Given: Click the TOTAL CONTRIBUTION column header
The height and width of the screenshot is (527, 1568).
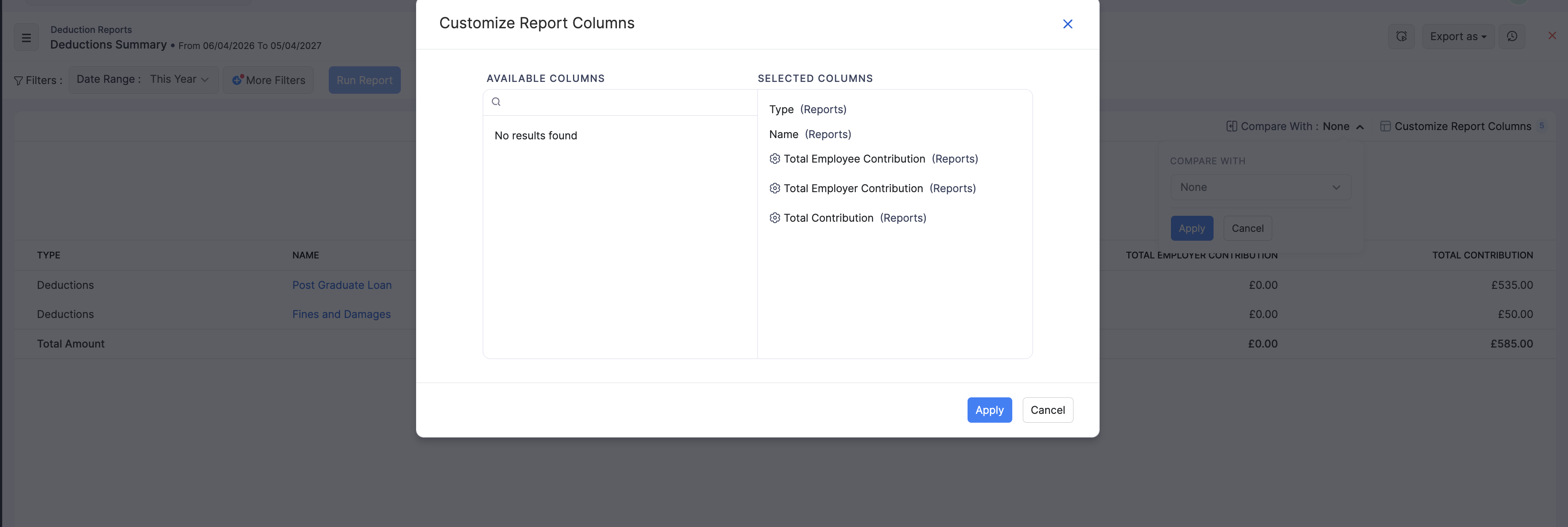Looking at the screenshot, I should click(1482, 255).
